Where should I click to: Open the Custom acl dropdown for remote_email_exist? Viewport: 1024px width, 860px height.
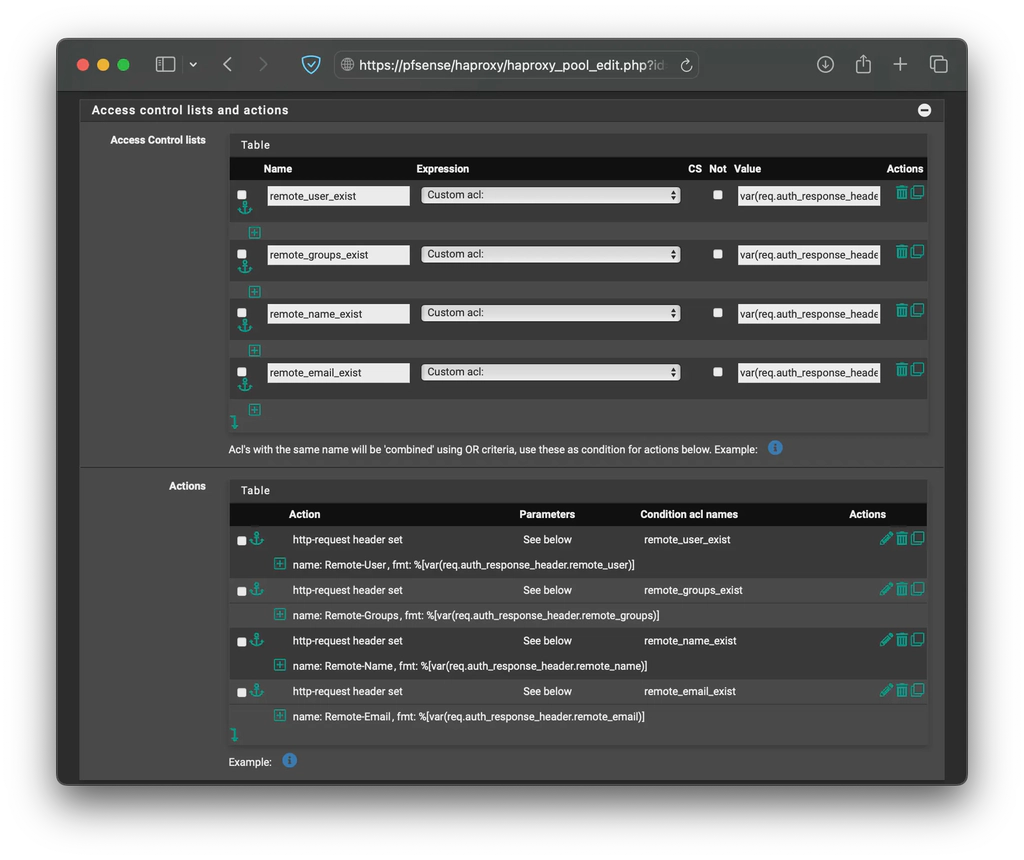point(550,371)
